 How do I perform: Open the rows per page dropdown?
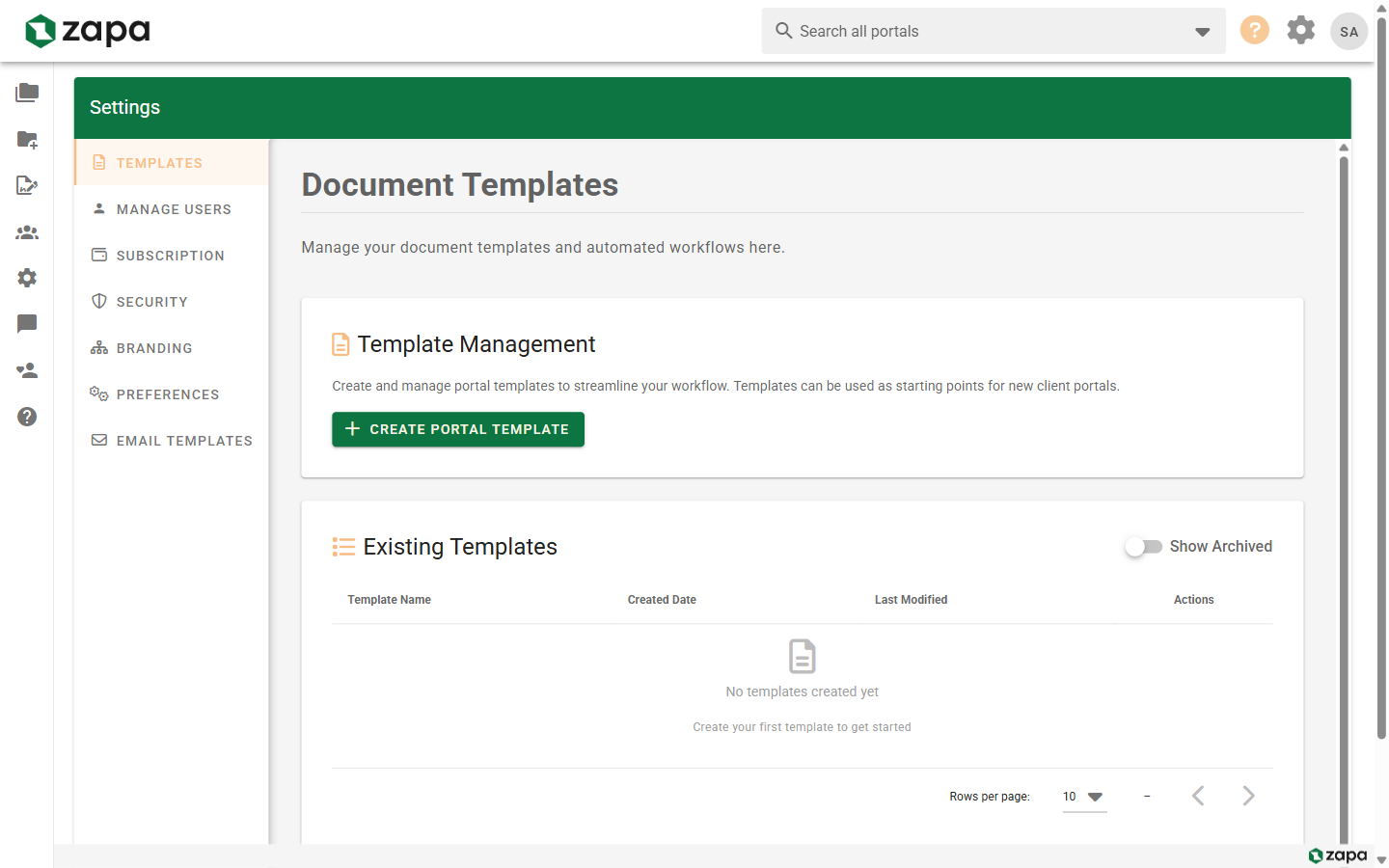click(1084, 797)
